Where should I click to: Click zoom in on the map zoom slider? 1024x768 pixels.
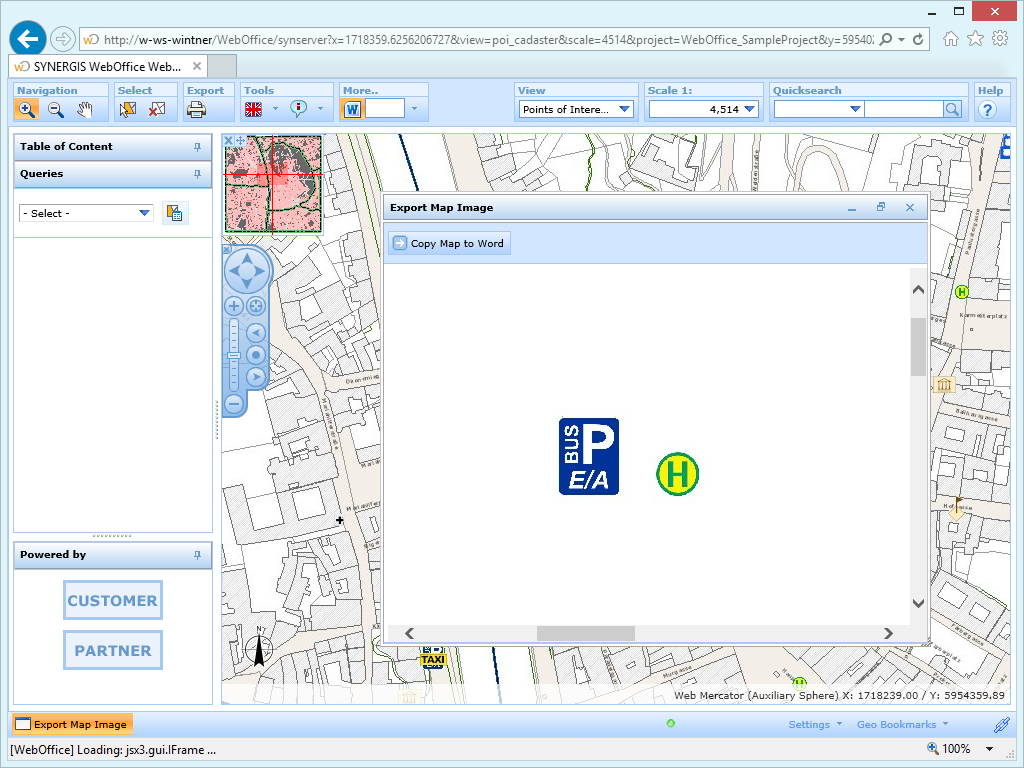[233, 305]
